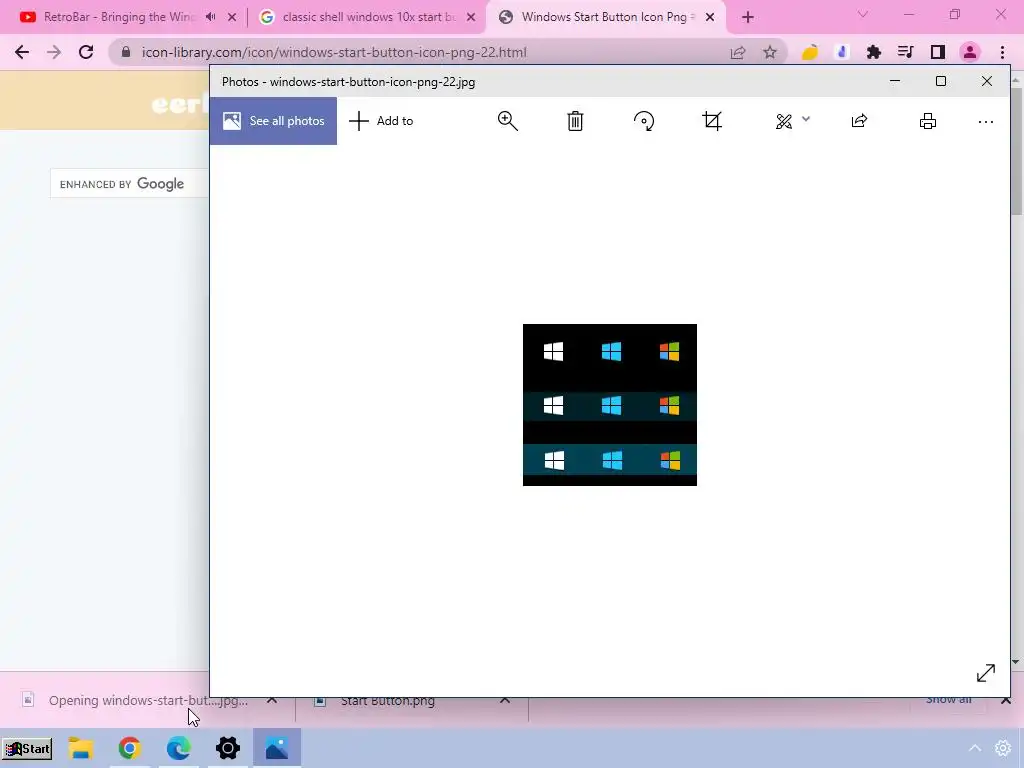Close the Chrome downloads bar
Image resolution: width=1024 pixels, height=768 pixels.
1006,700
